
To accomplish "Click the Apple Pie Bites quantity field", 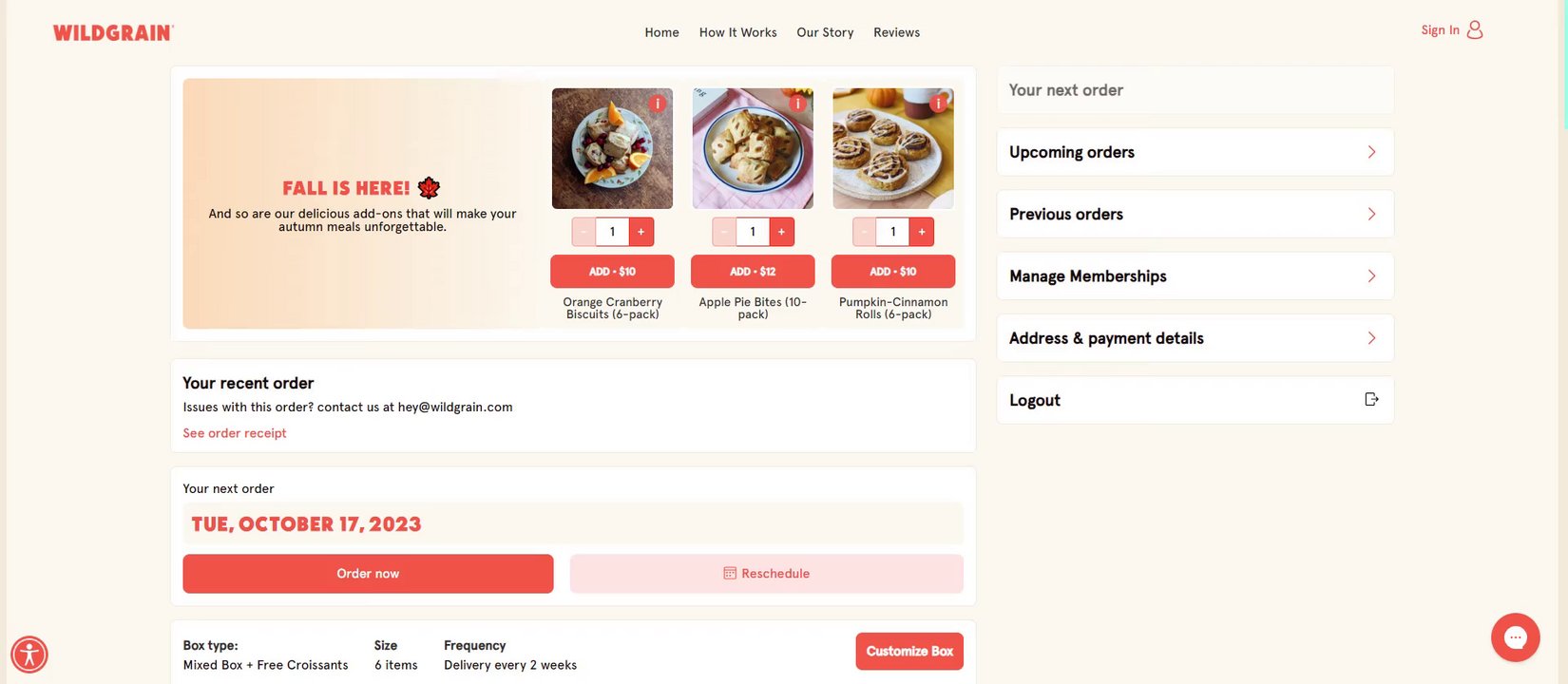I will point(753,232).
